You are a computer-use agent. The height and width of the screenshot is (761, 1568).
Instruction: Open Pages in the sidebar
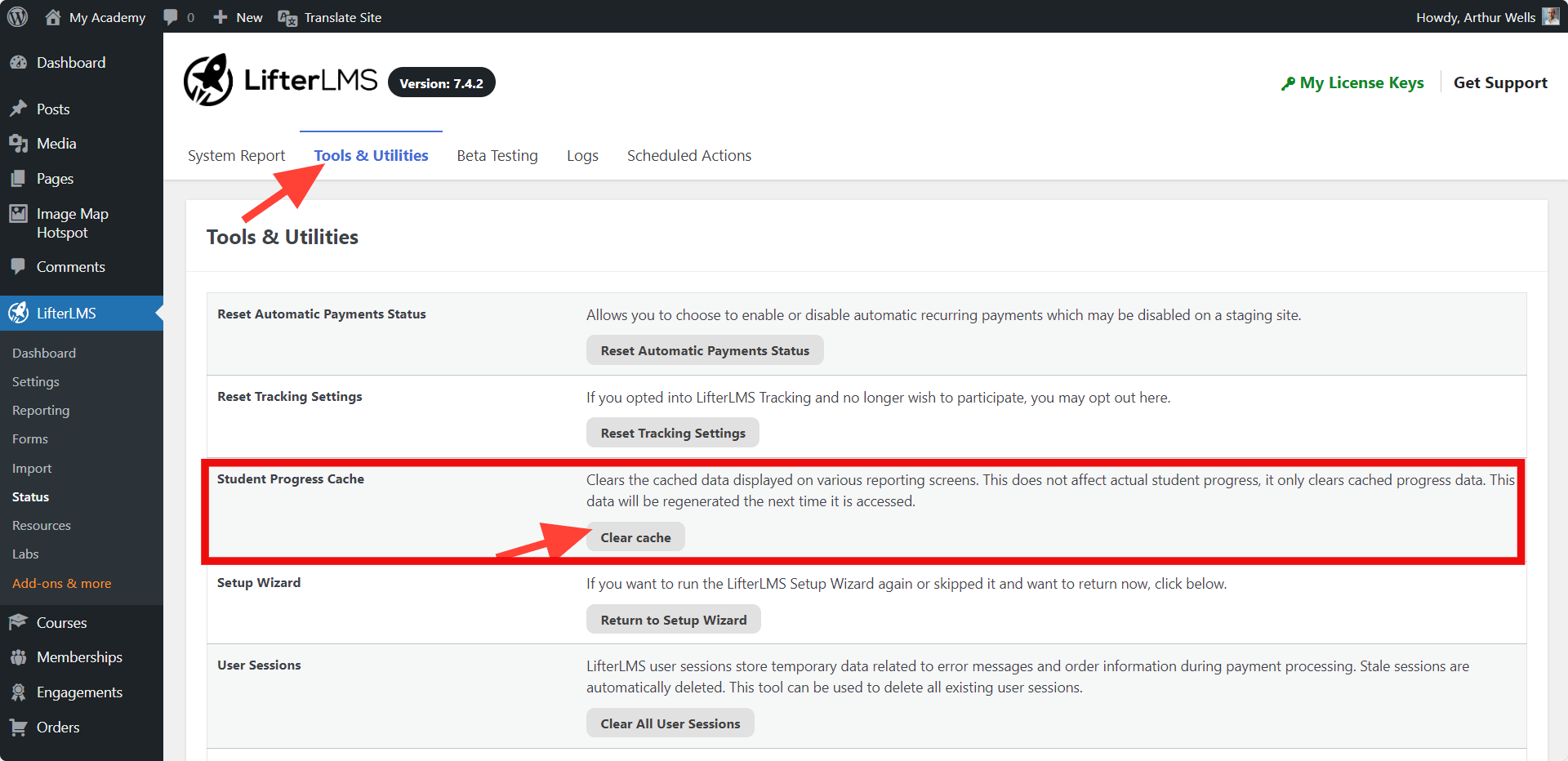[55, 179]
